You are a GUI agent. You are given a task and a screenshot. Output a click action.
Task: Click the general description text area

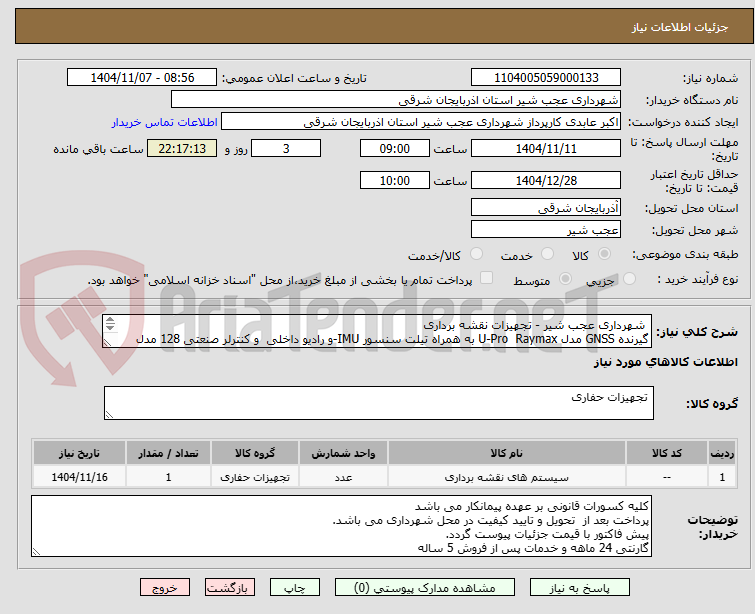tap(377, 331)
